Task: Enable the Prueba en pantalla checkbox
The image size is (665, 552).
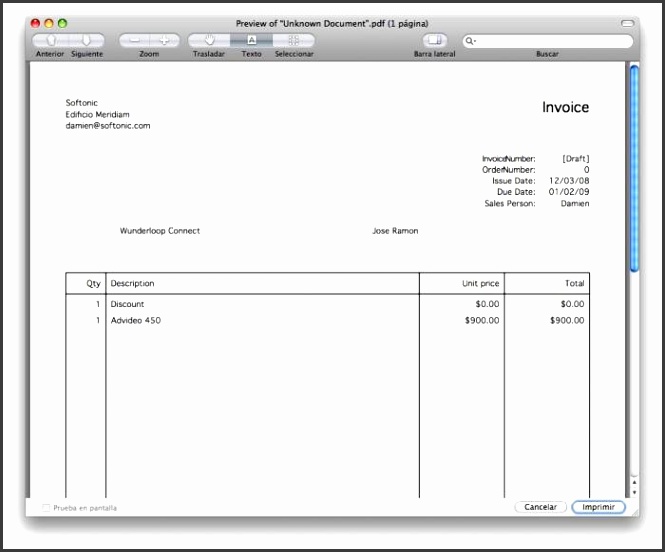Action: 46,508
